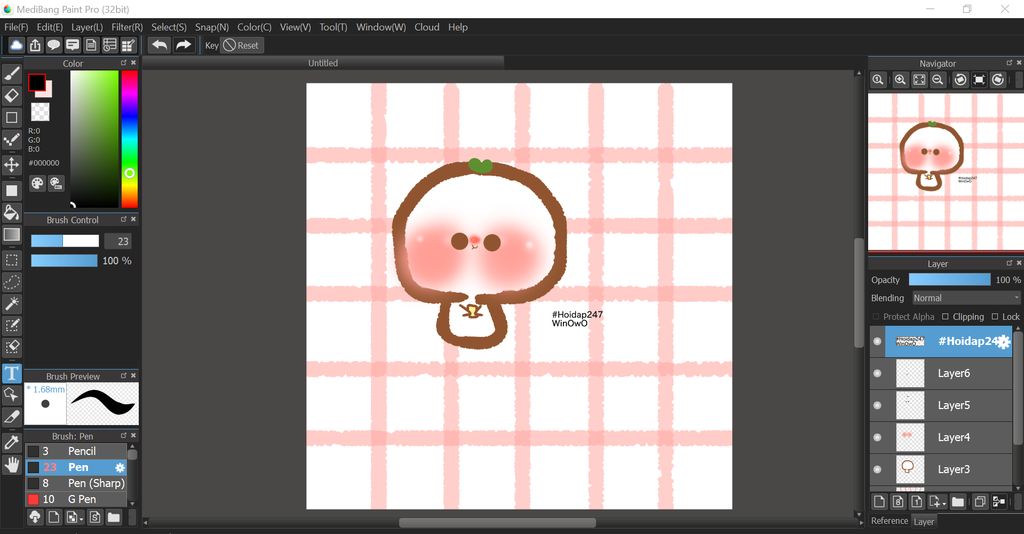1024x534 pixels.
Task: Open Pen brush settings gear
Action: (120, 467)
